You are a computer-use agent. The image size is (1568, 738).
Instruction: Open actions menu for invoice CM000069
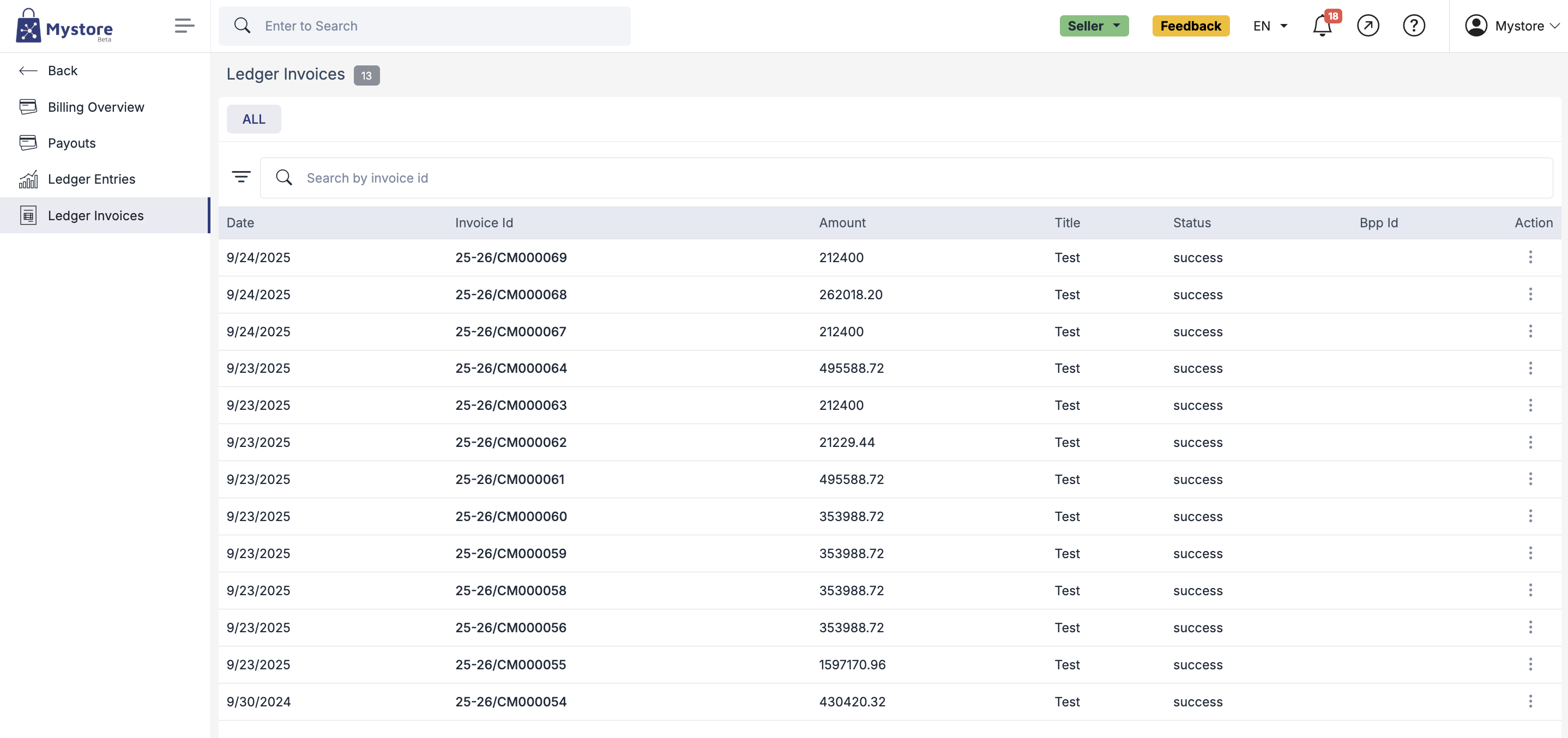point(1530,257)
